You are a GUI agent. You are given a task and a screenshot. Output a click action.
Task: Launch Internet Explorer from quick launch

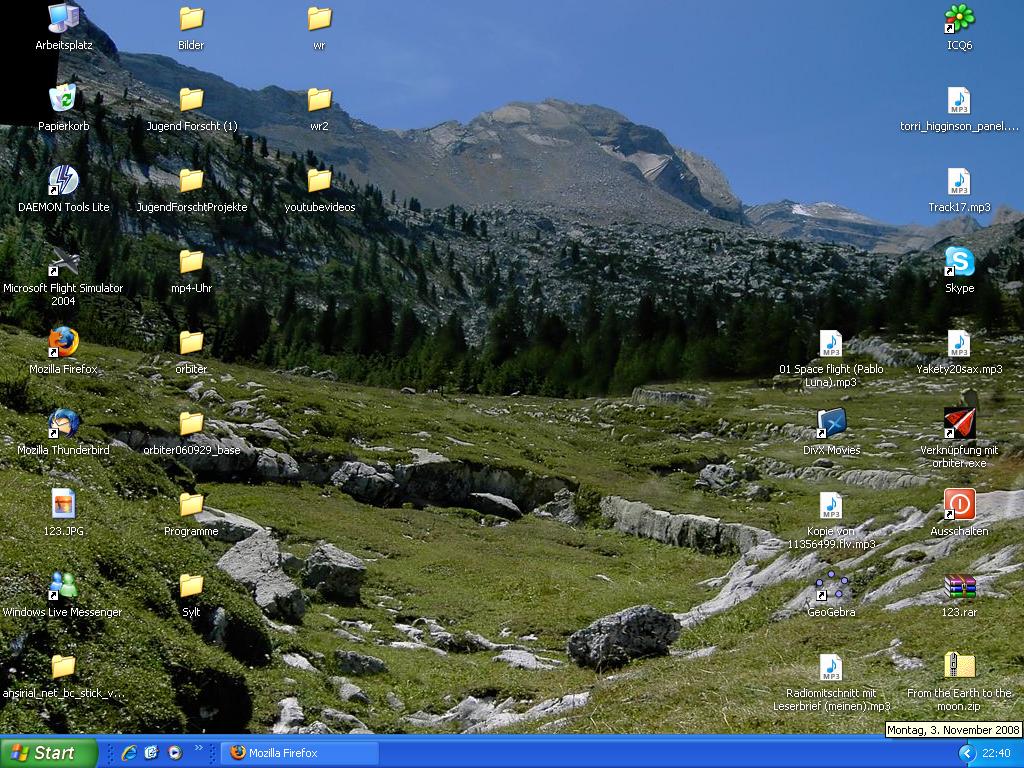(129, 753)
